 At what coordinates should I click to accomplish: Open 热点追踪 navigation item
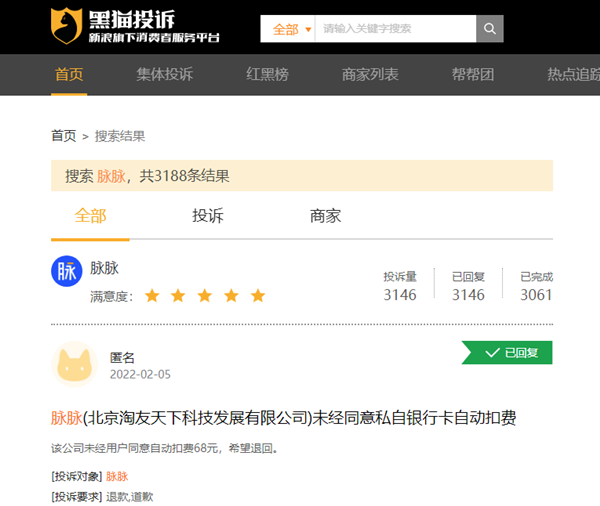click(572, 74)
